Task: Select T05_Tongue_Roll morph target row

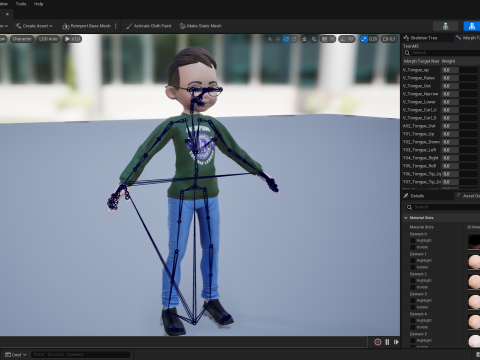Action: (441, 166)
